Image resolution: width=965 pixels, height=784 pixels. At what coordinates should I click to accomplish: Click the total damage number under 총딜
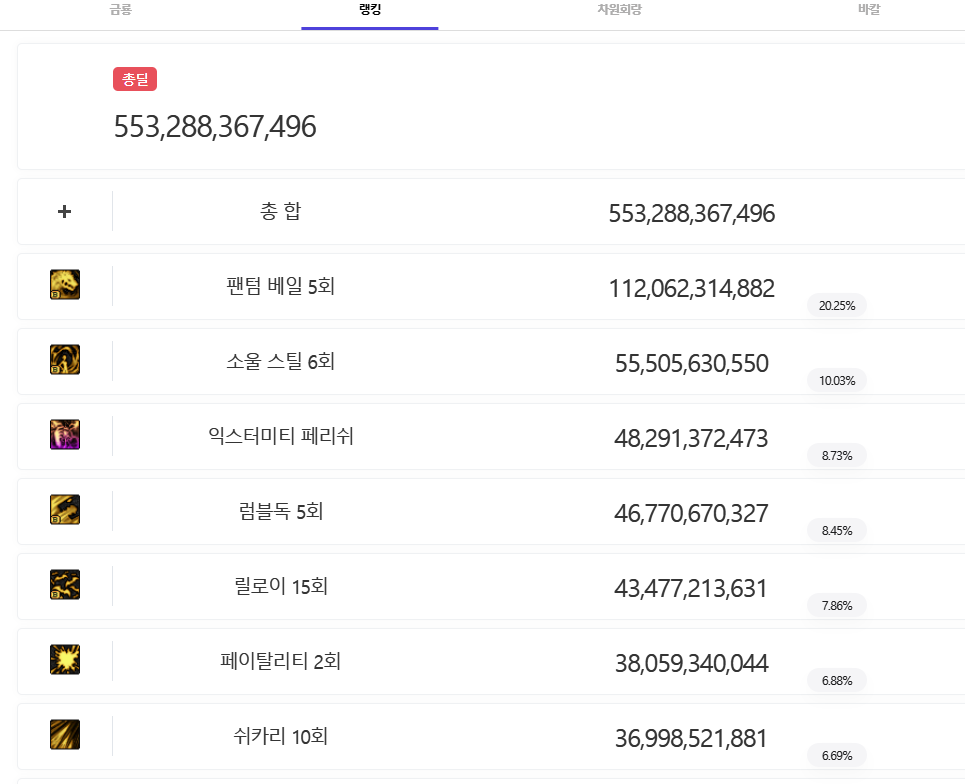click(215, 127)
